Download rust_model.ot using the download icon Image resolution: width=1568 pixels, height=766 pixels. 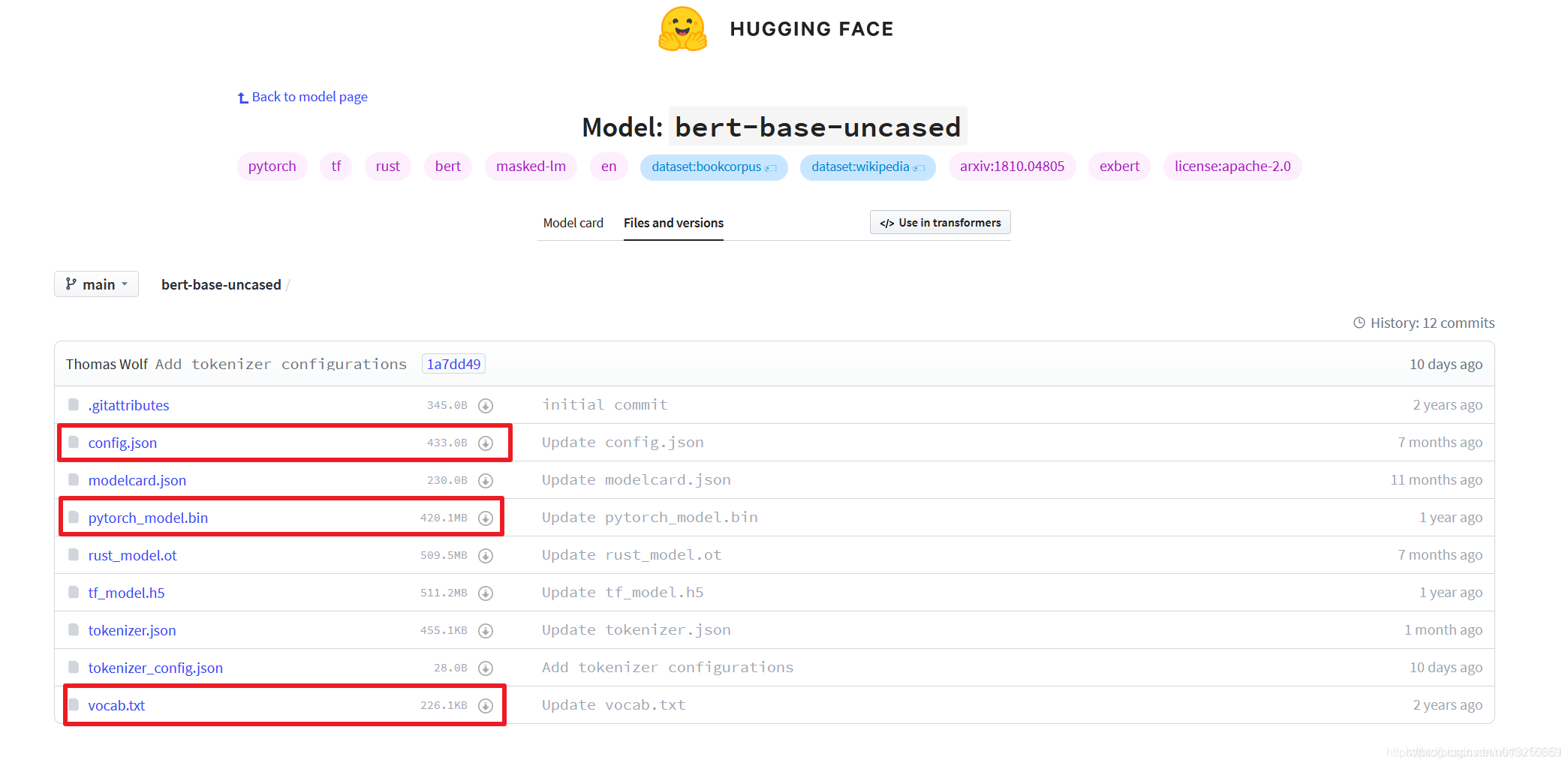tap(486, 556)
